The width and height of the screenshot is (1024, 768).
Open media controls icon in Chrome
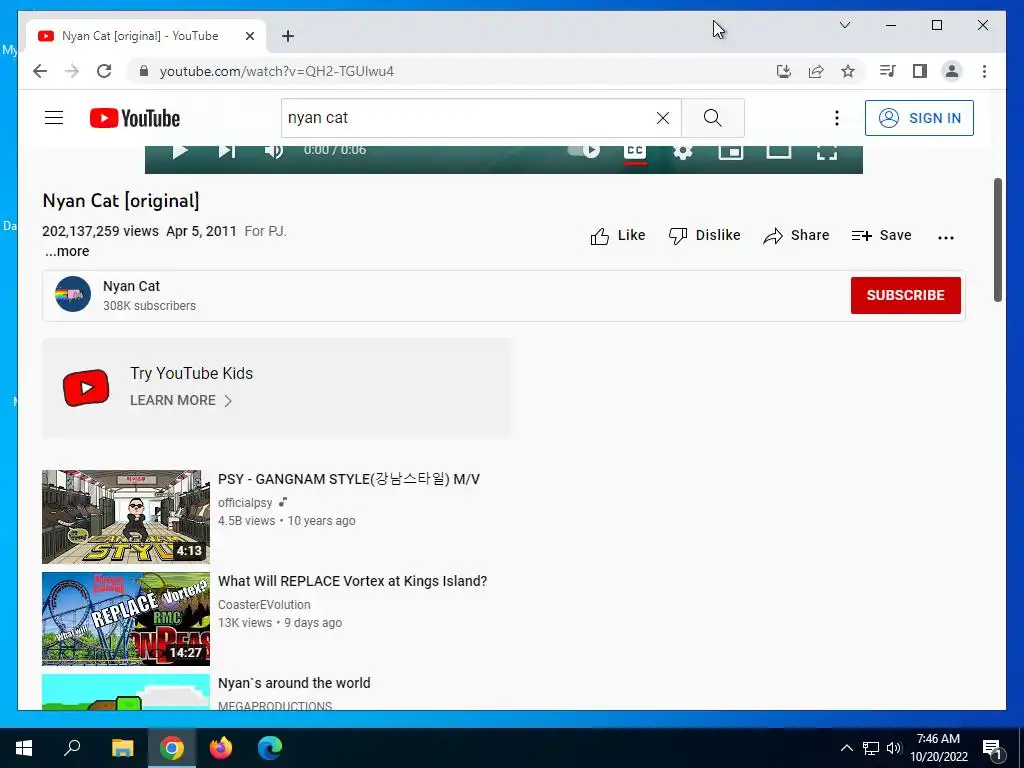coord(888,71)
